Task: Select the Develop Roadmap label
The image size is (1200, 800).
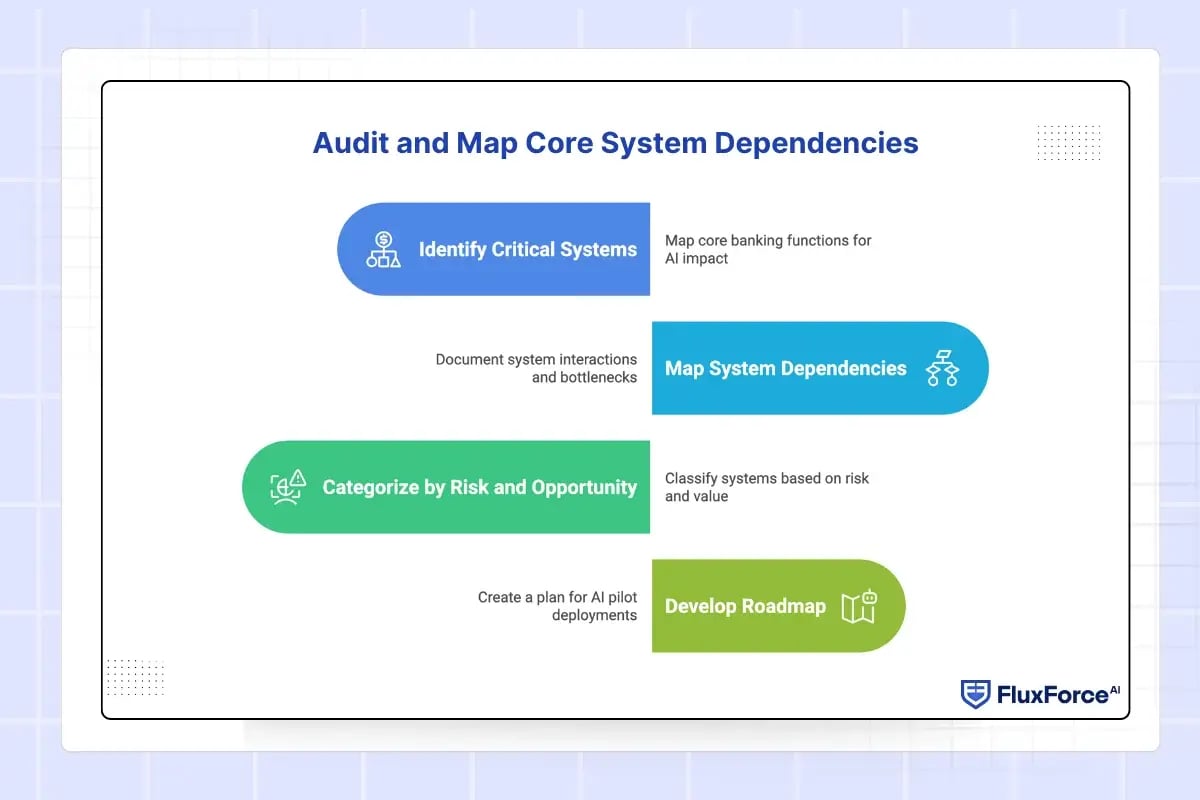Action: [x=745, y=606]
